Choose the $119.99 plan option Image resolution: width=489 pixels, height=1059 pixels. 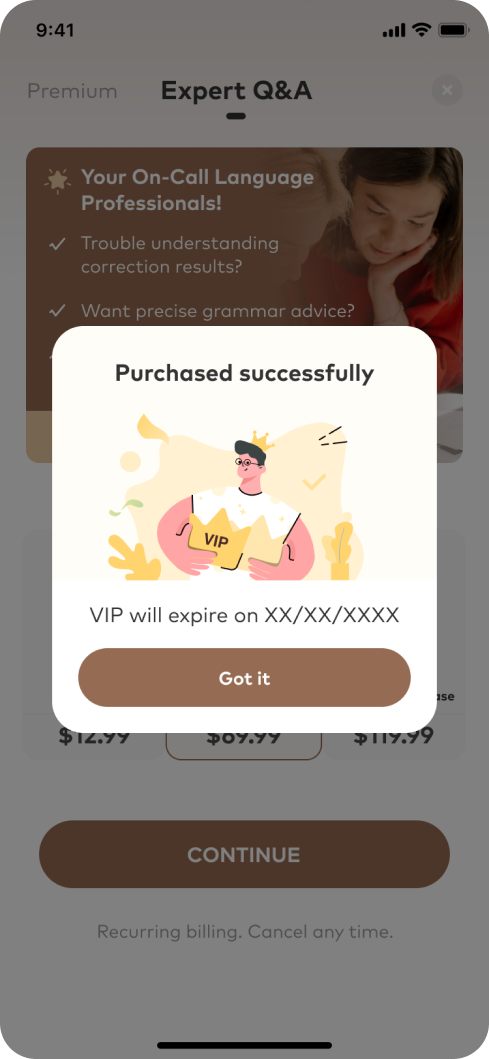(x=395, y=737)
